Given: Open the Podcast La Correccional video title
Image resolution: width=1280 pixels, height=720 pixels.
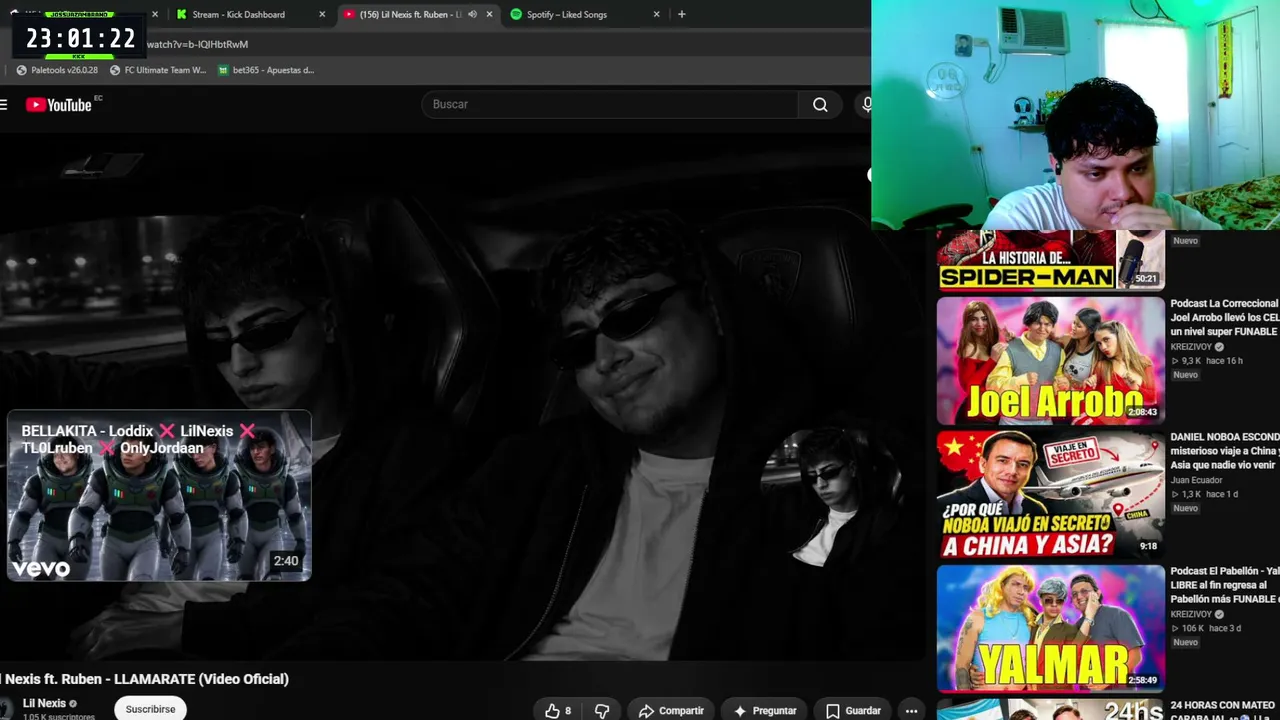Looking at the screenshot, I should [x=1225, y=317].
